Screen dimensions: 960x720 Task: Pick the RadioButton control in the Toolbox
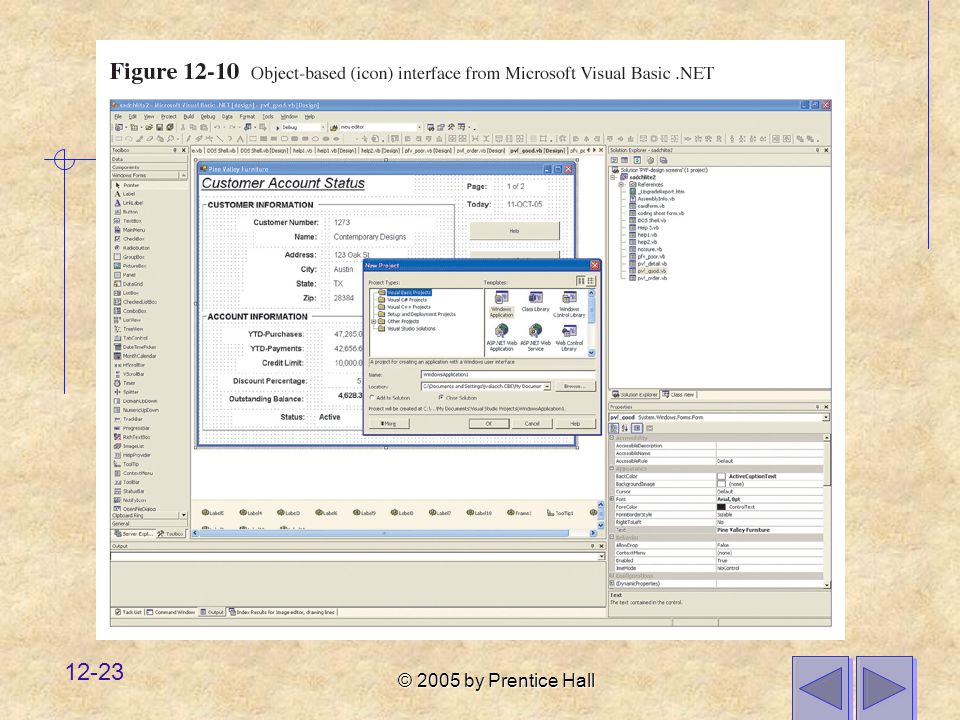click(132, 248)
